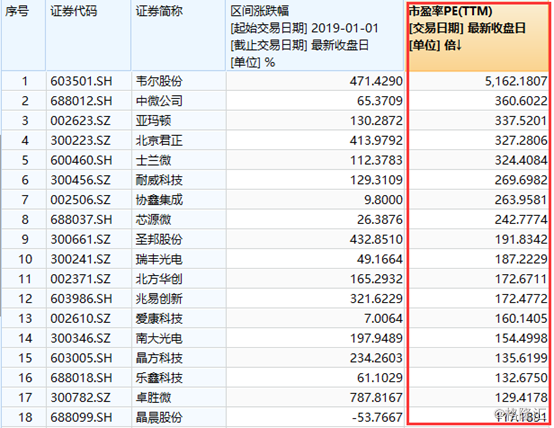Select the PE value 269.6982
This screenshot has width=554, height=428.
click(521, 180)
